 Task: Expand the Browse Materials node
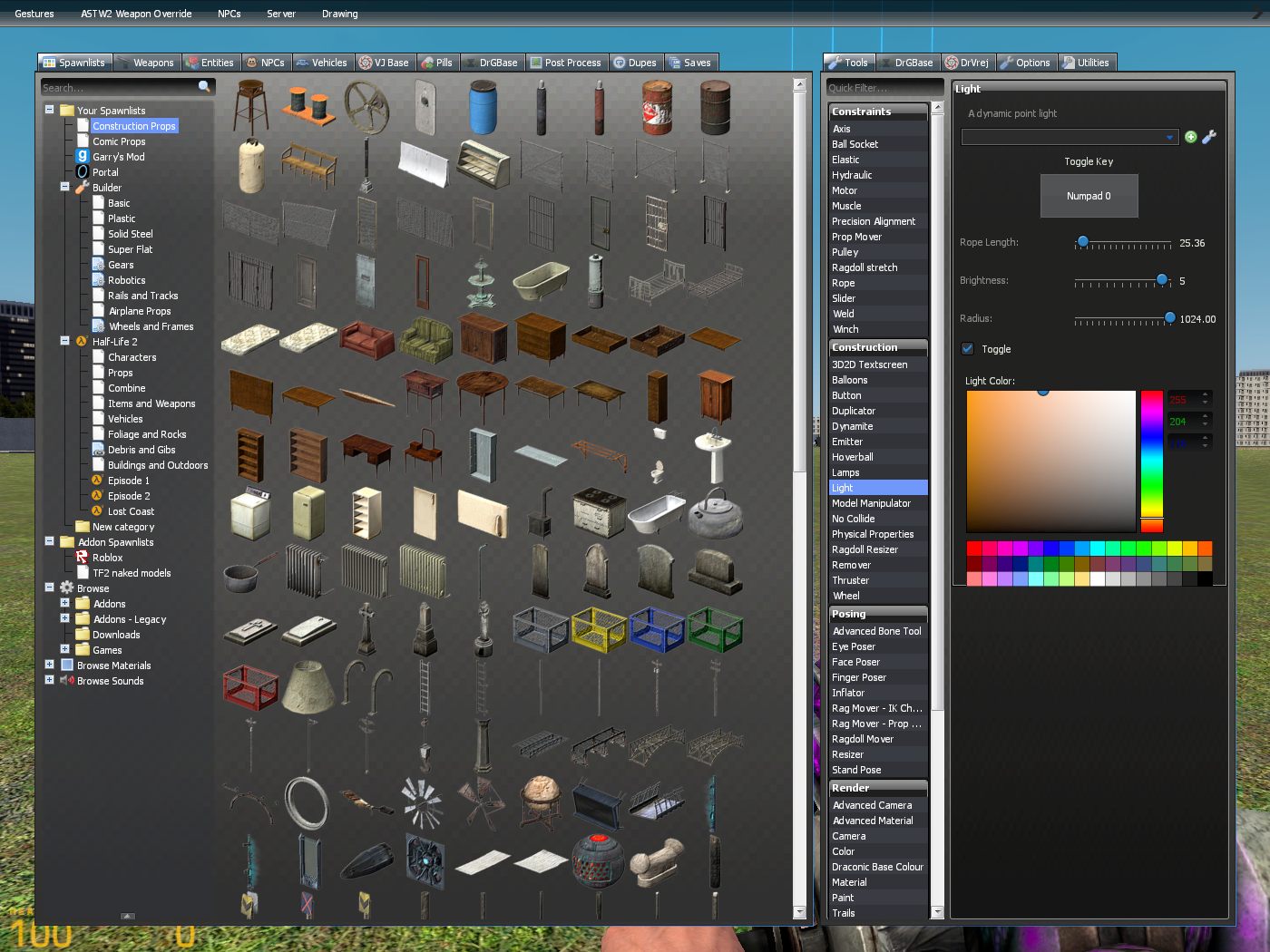(49, 665)
